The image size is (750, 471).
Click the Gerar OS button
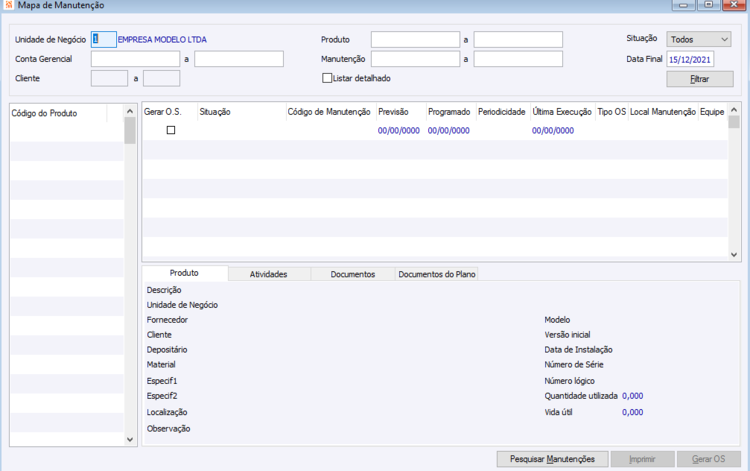coord(708,459)
